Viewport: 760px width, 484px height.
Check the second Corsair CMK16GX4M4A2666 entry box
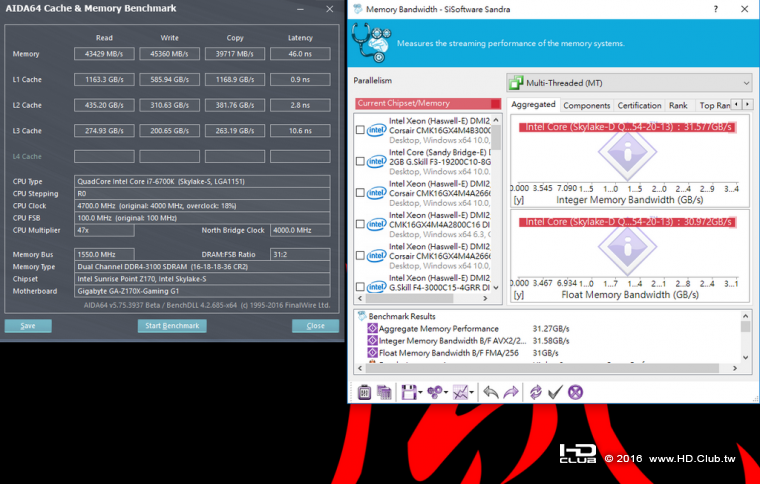pos(360,255)
